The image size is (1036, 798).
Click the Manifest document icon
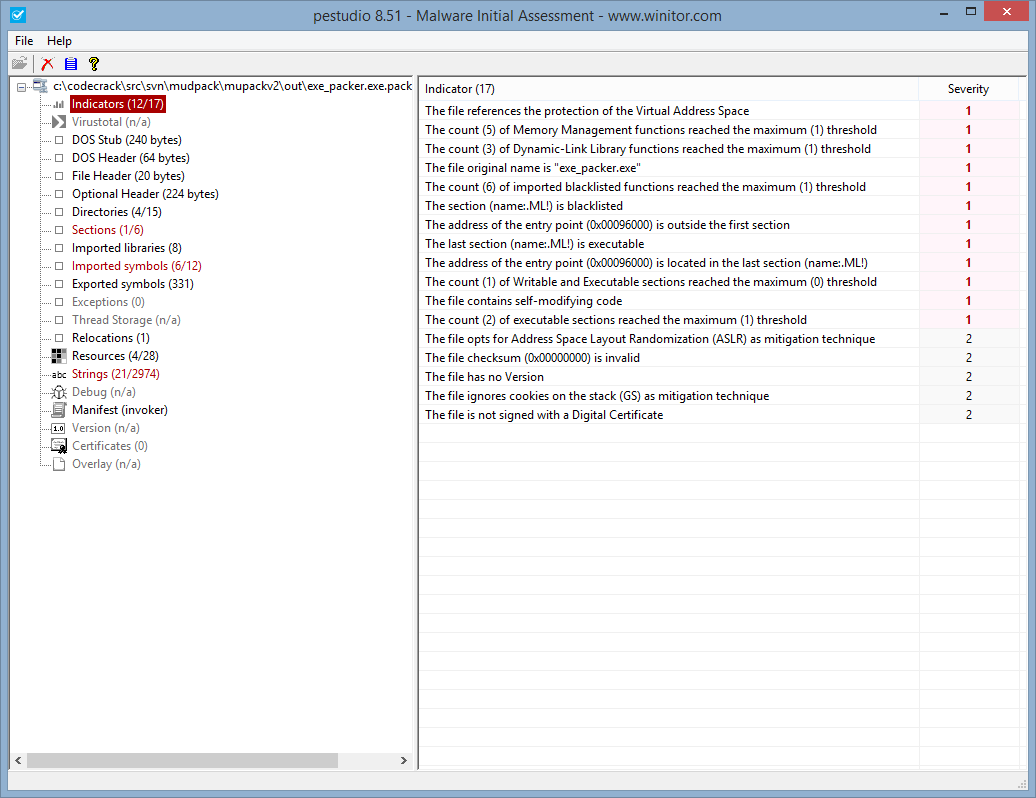click(x=59, y=410)
